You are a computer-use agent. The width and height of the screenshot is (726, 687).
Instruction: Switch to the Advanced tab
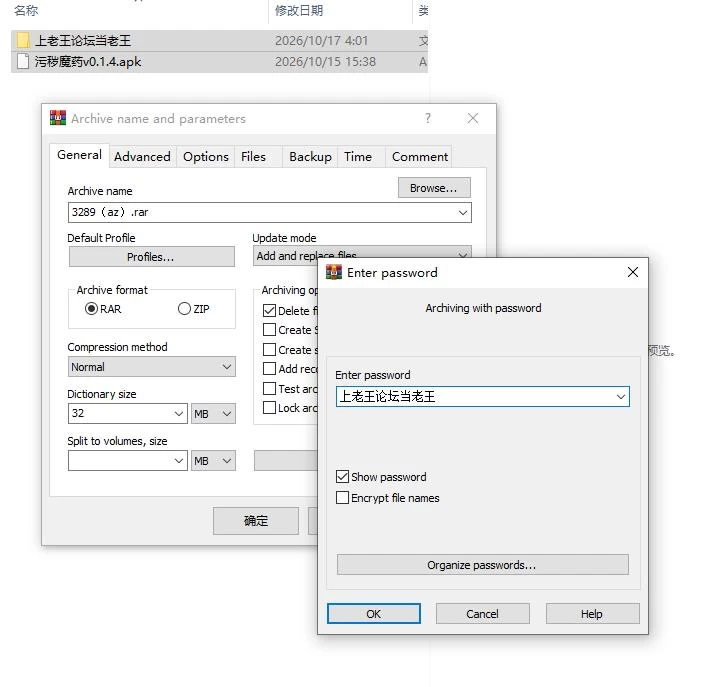(142, 157)
